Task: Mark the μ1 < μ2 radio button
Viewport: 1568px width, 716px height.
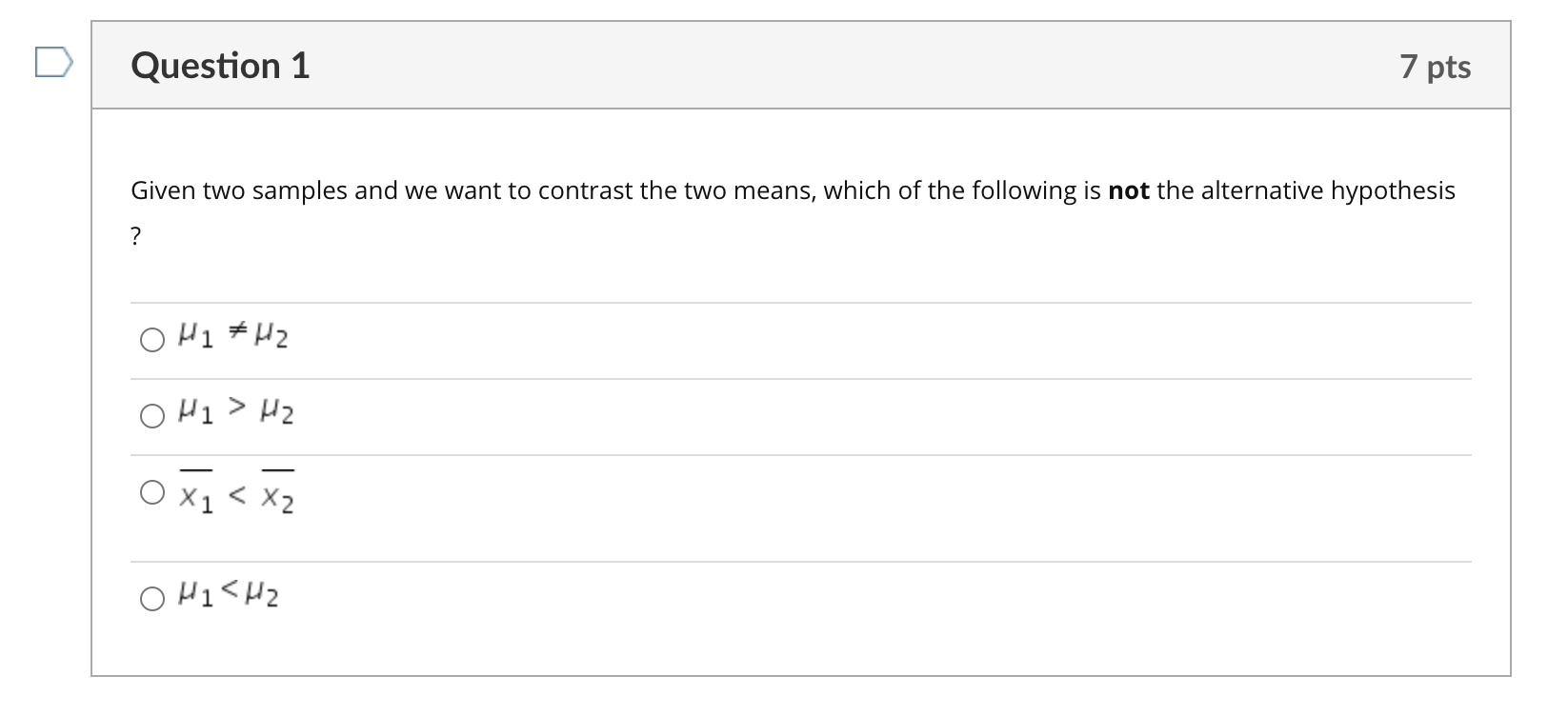Action: [x=152, y=599]
